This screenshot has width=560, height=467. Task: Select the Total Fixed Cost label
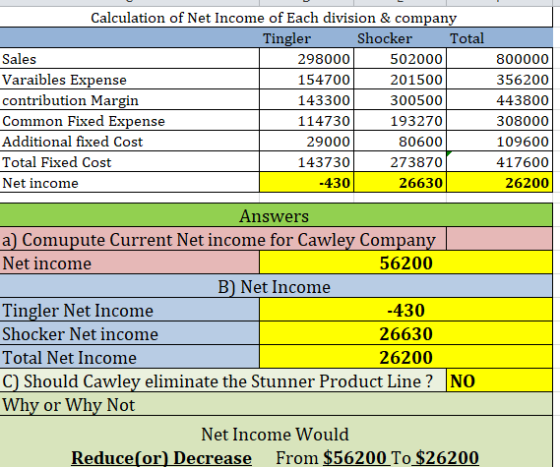(x=129, y=162)
